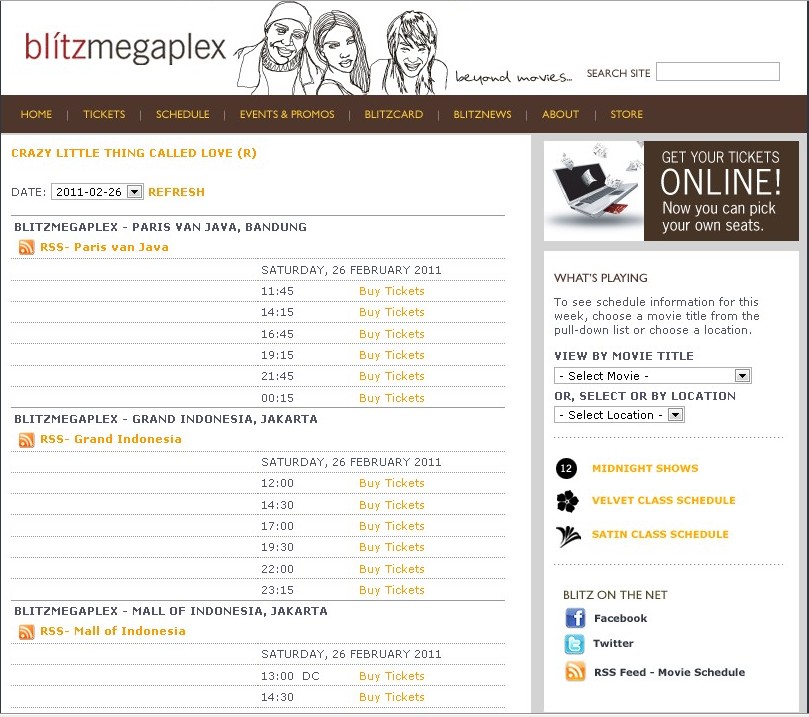Open EVENTS & PROMOS menu

(x=287, y=115)
